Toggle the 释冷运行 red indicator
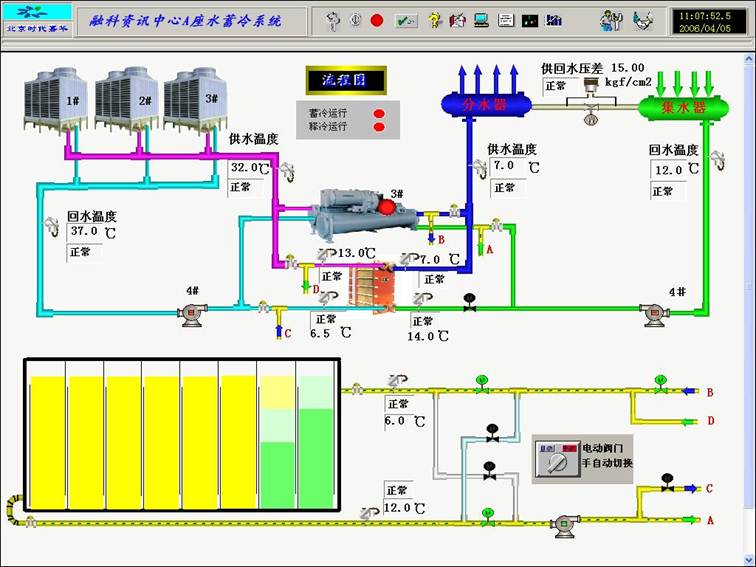Viewport: 756px width, 567px height. point(379,126)
